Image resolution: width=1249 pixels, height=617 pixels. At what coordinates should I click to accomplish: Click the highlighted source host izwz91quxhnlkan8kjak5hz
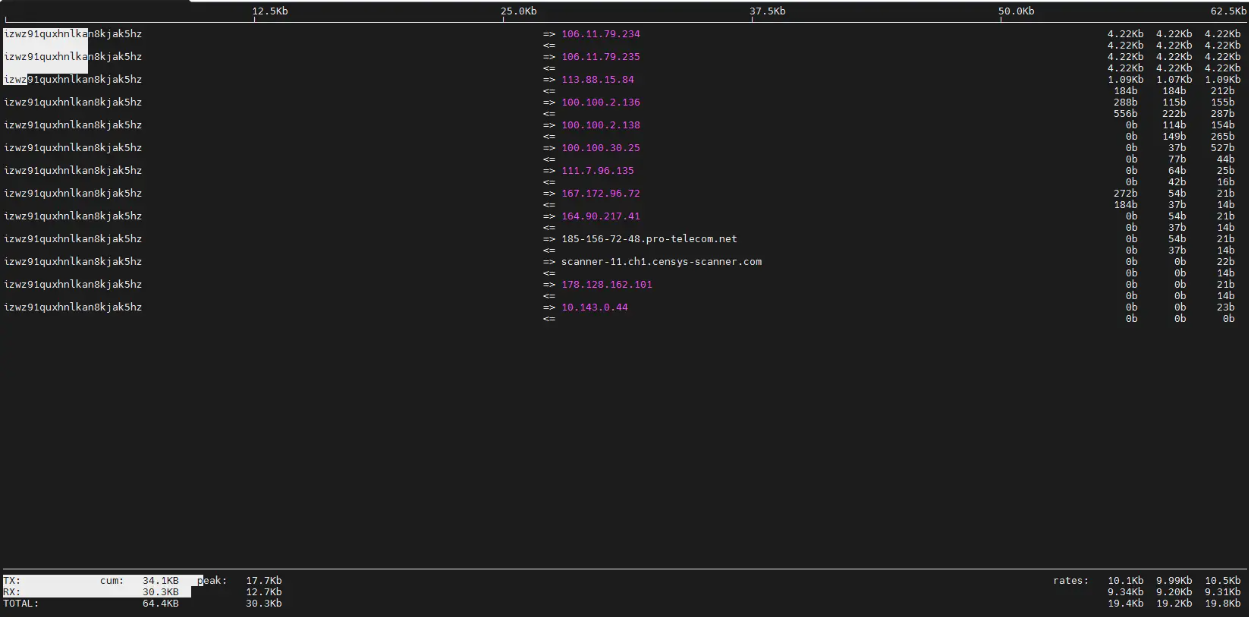[x=45, y=33]
